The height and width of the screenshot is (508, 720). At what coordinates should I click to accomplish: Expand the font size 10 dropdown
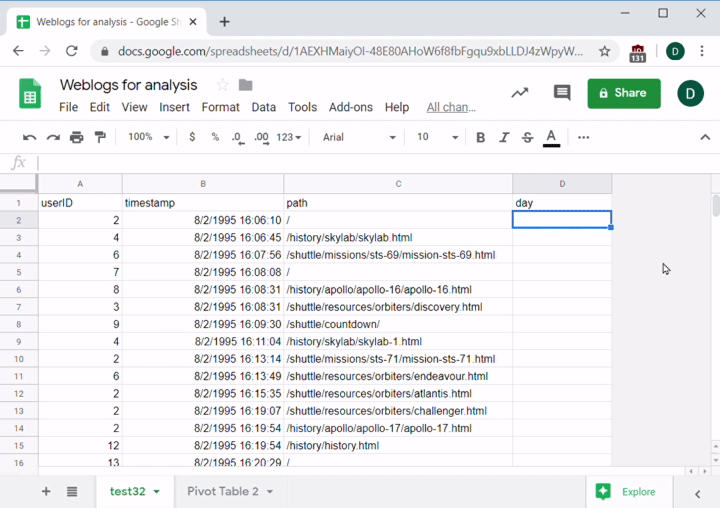tap(437, 137)
